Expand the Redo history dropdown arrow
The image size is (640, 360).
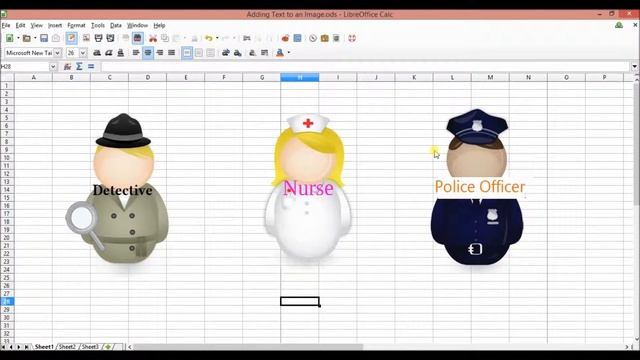[x=234, y=38]
